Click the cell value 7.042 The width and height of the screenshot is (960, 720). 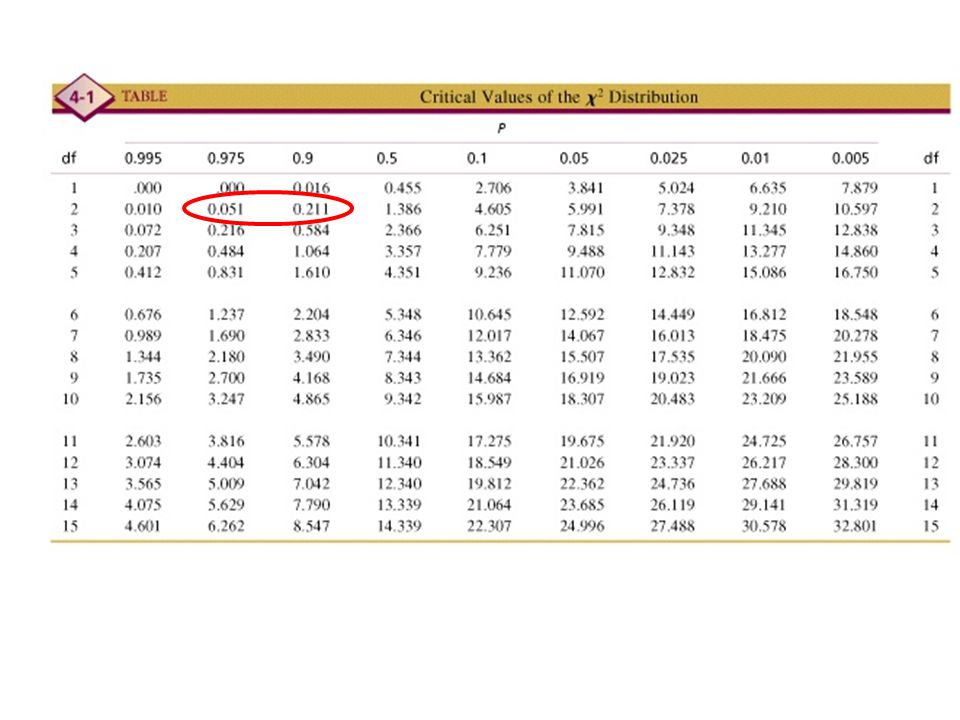[311, 484]
